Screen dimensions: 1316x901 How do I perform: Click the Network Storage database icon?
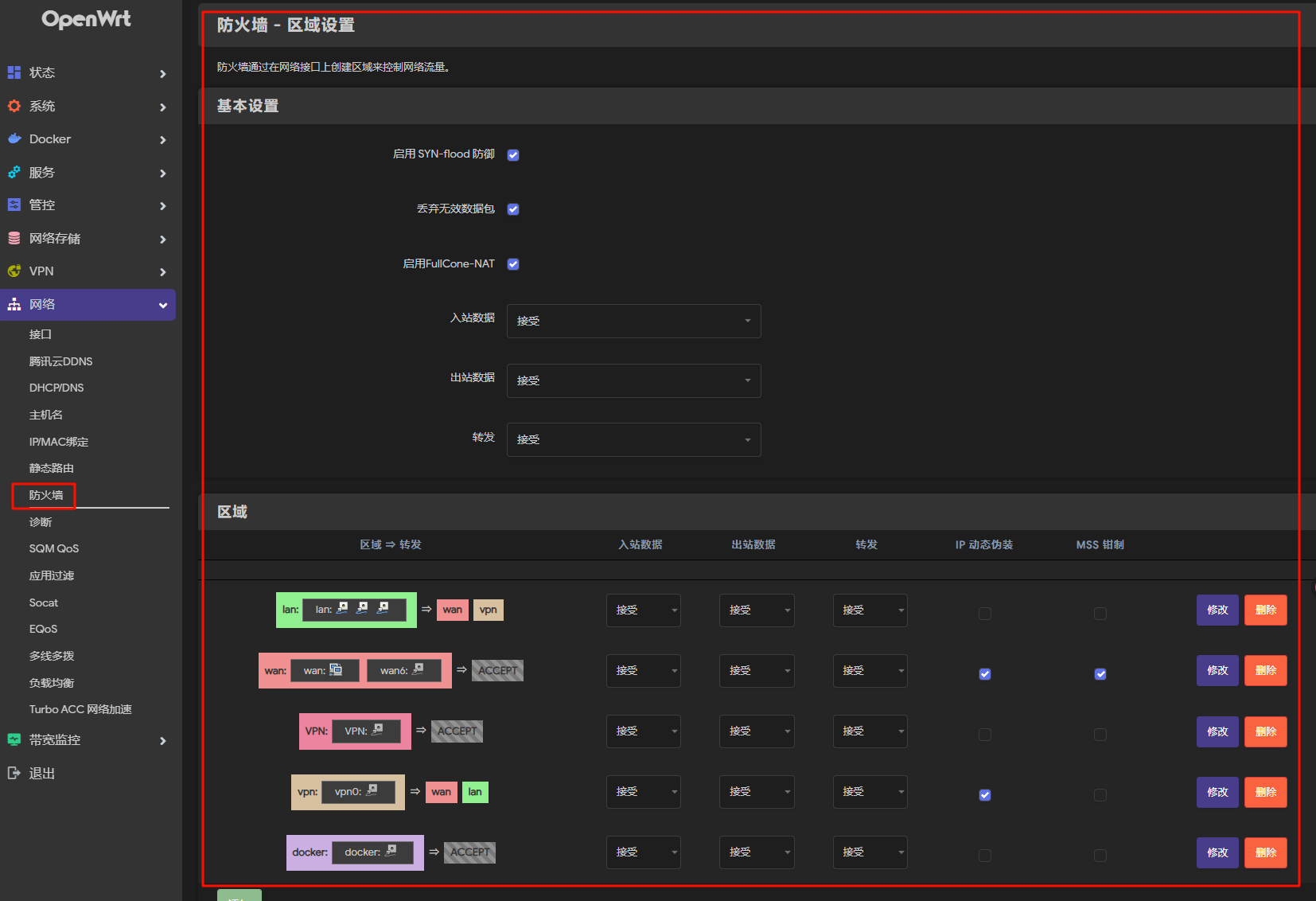[14, 238]
